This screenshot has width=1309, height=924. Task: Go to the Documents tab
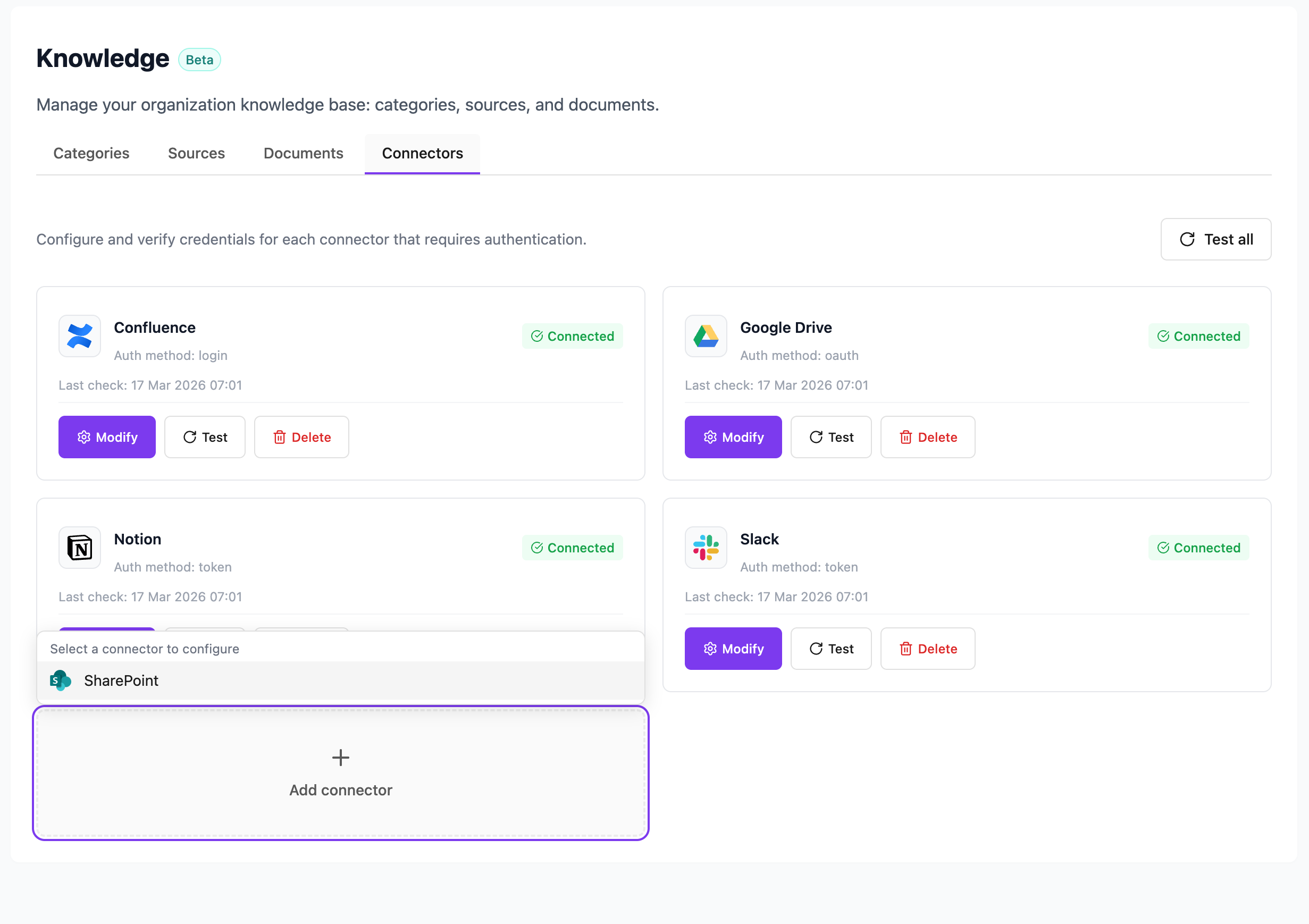point(303,153)
